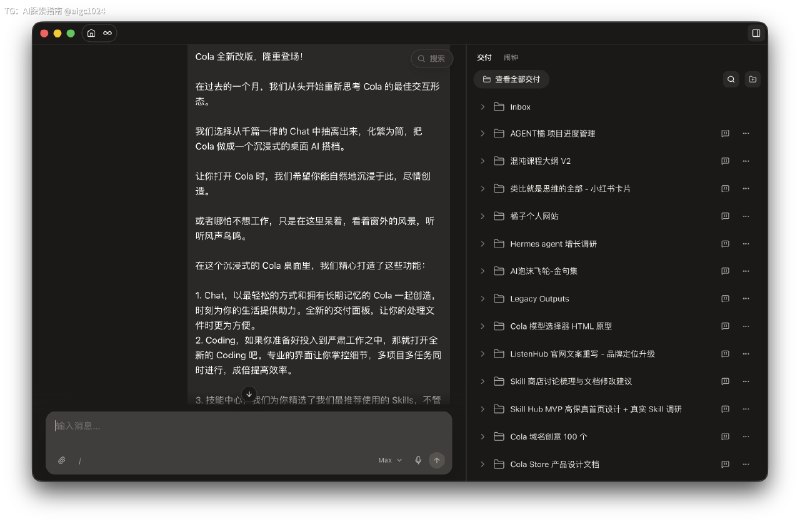Open chat icon for Hermes agent 增长调研
This screenshot has width=800, height=524.
coord(725,244)
